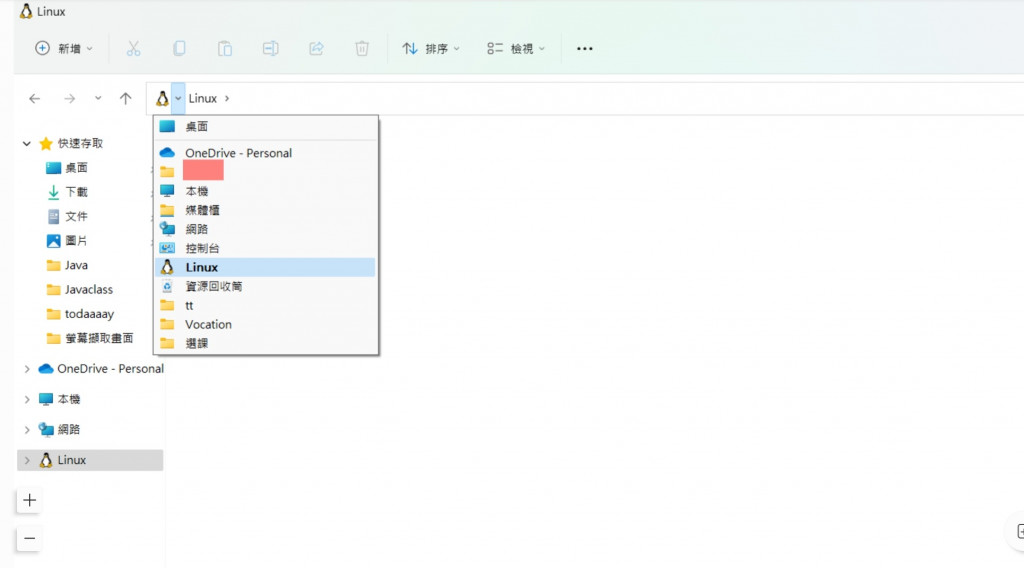The image size is (1024, 568).
Task: Open the 排序 (Sort) dropdown
Action: pyautogui.click(x=431, y=48)
